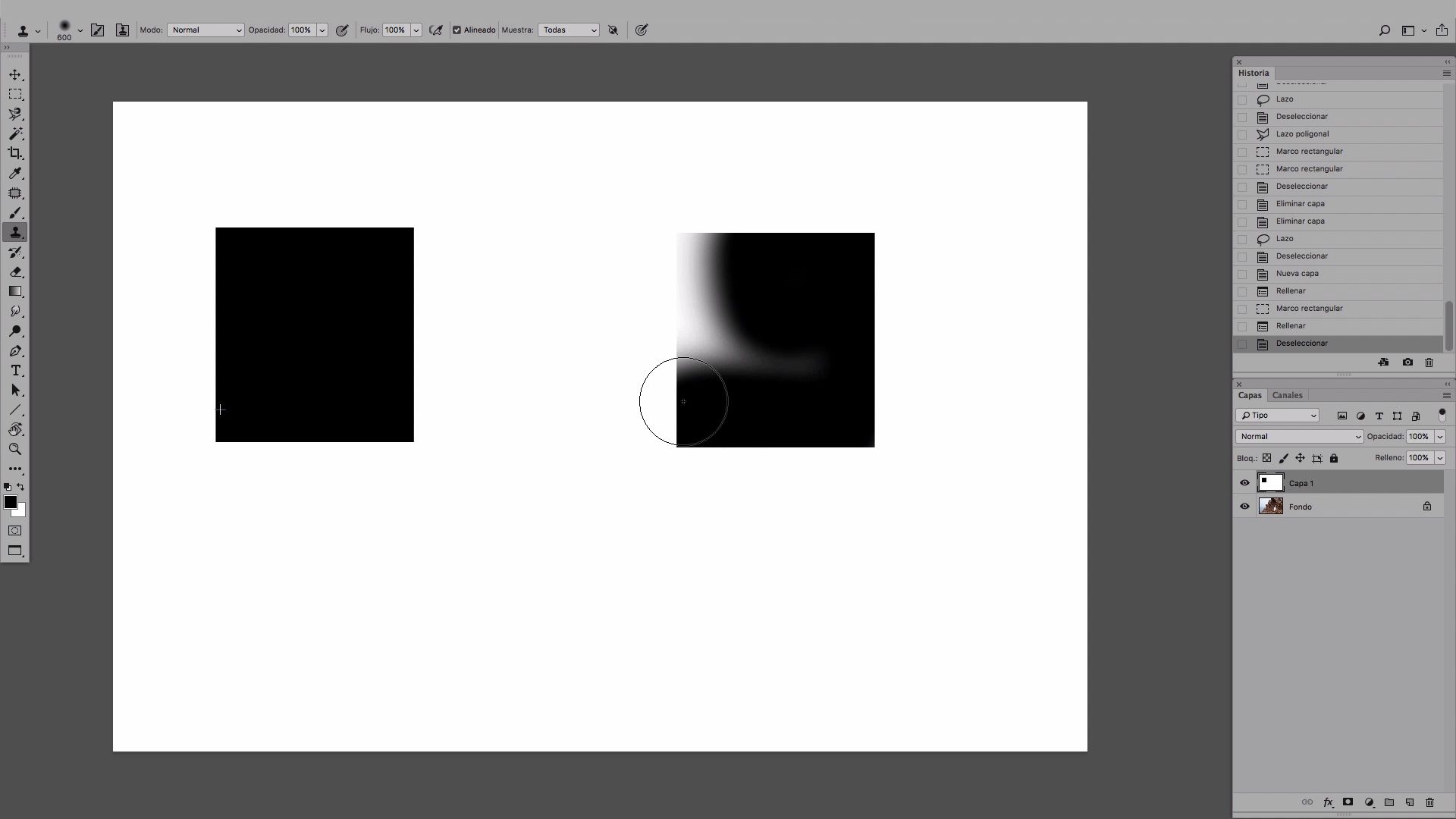Open the Clone Source panel icon
The width and height of the screenshot is (1456, 819).
(122, 30)
